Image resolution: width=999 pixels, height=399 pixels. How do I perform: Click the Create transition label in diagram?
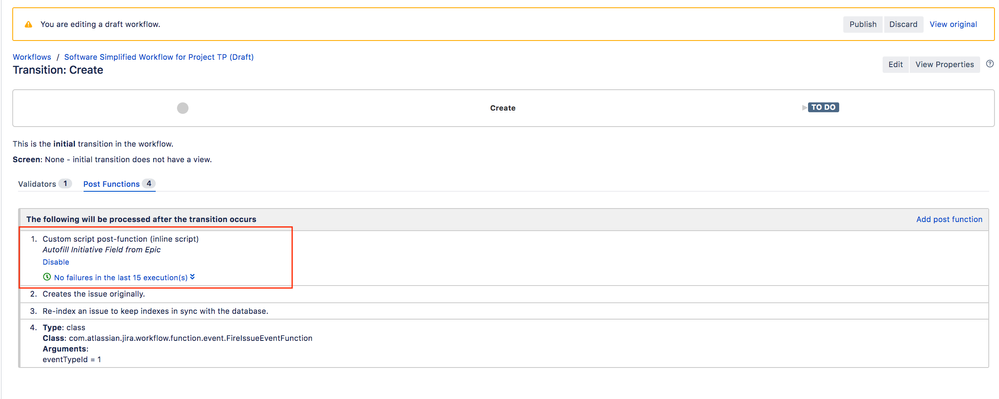coord(503,108)
